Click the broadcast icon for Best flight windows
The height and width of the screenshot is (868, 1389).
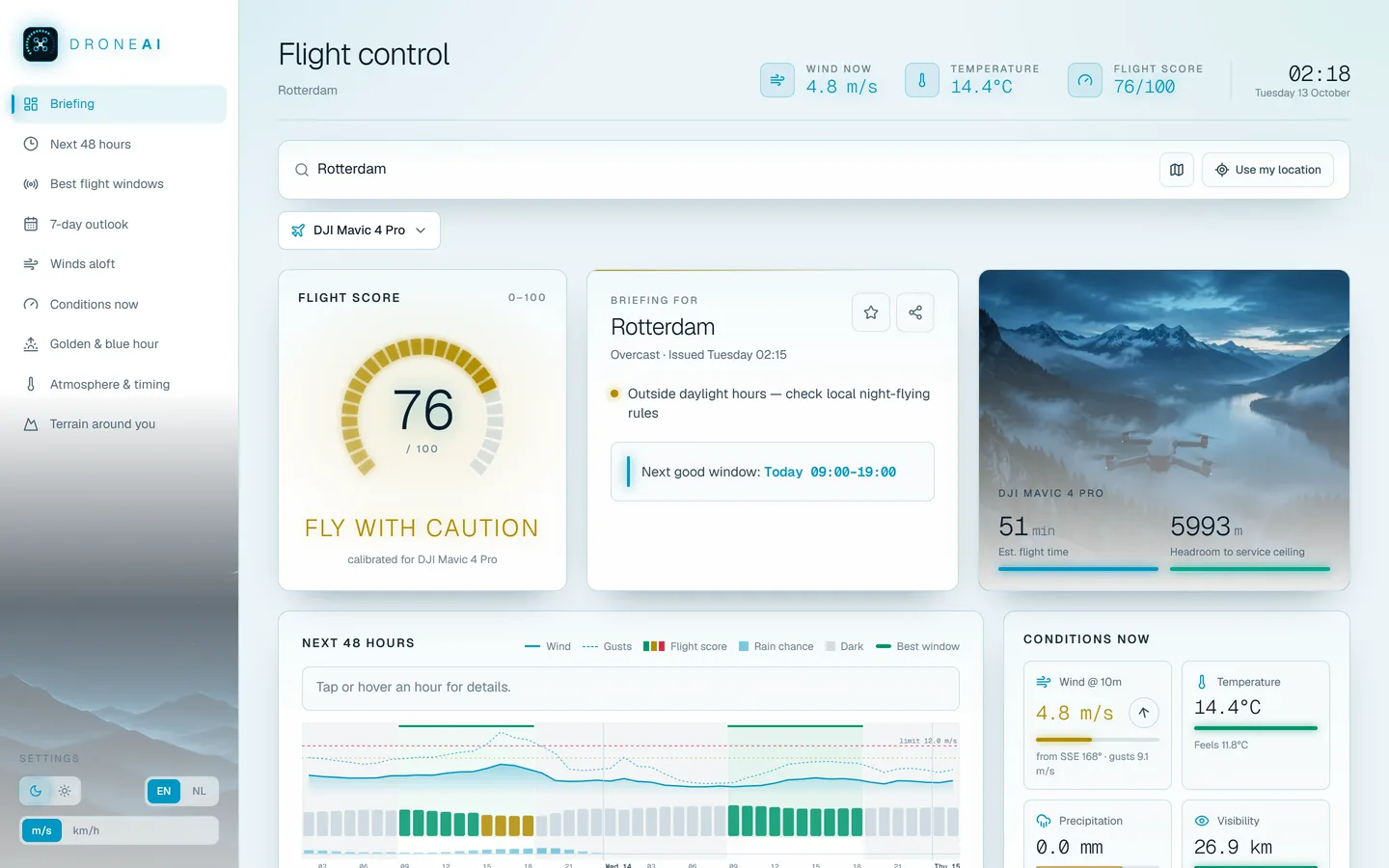pos(31,184)
